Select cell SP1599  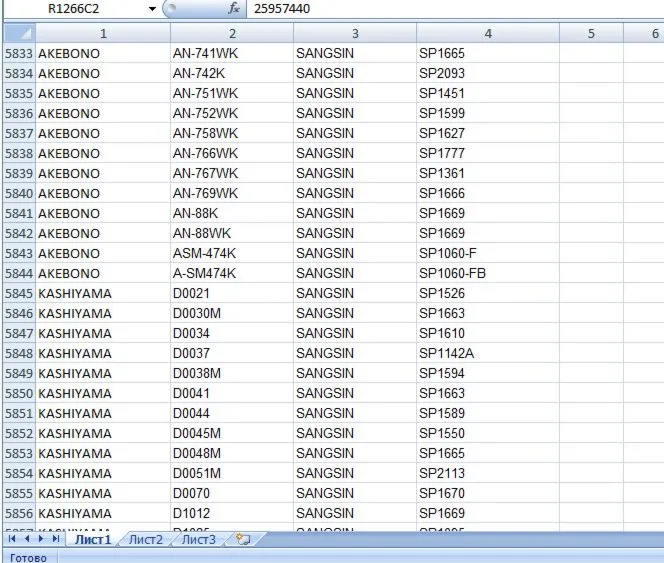coord(488,113)
